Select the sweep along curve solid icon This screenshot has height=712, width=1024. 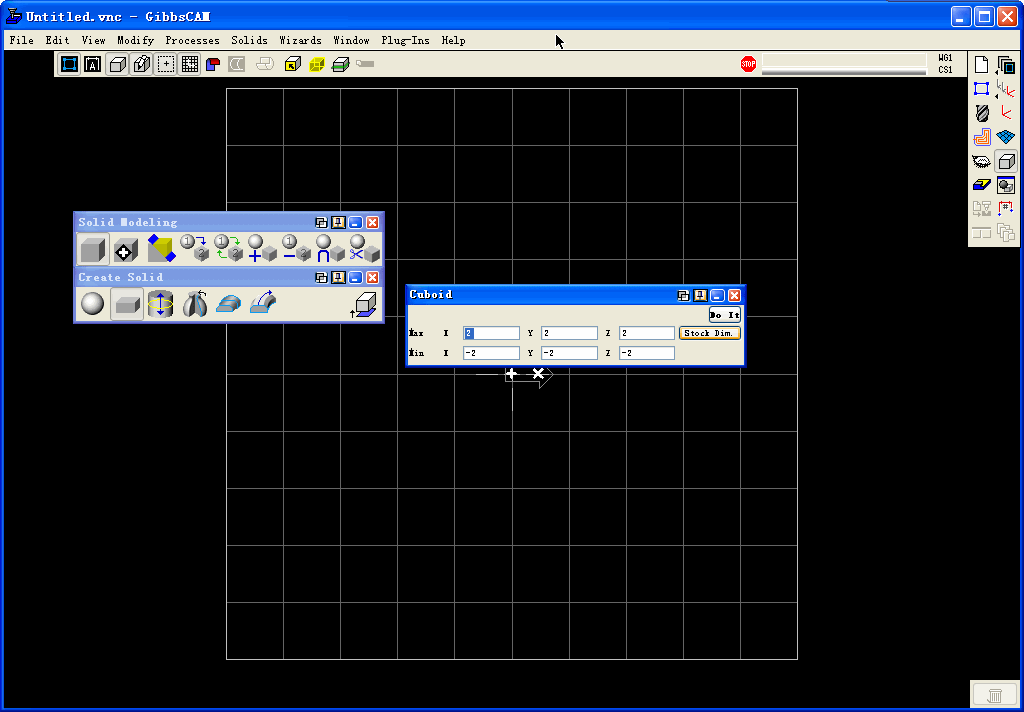pyautogui.click(x=263, y=304)
